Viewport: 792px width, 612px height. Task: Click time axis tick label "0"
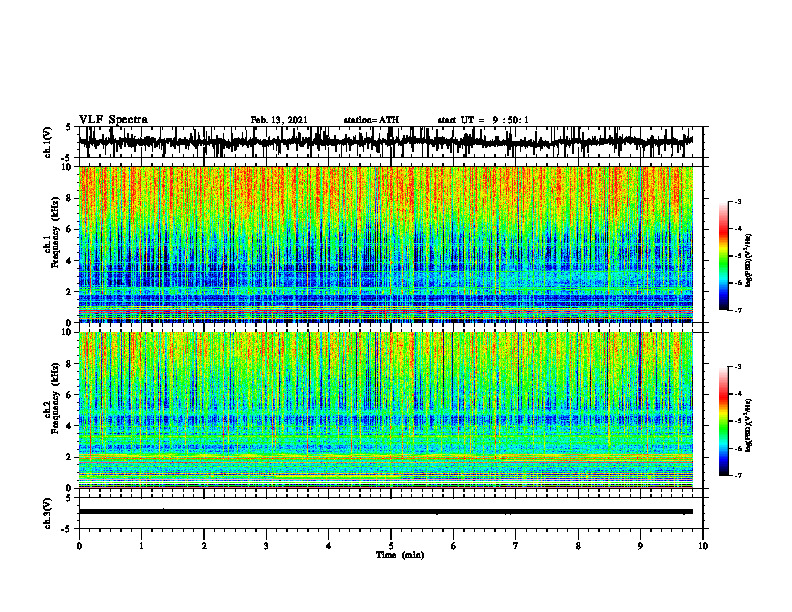79,546
